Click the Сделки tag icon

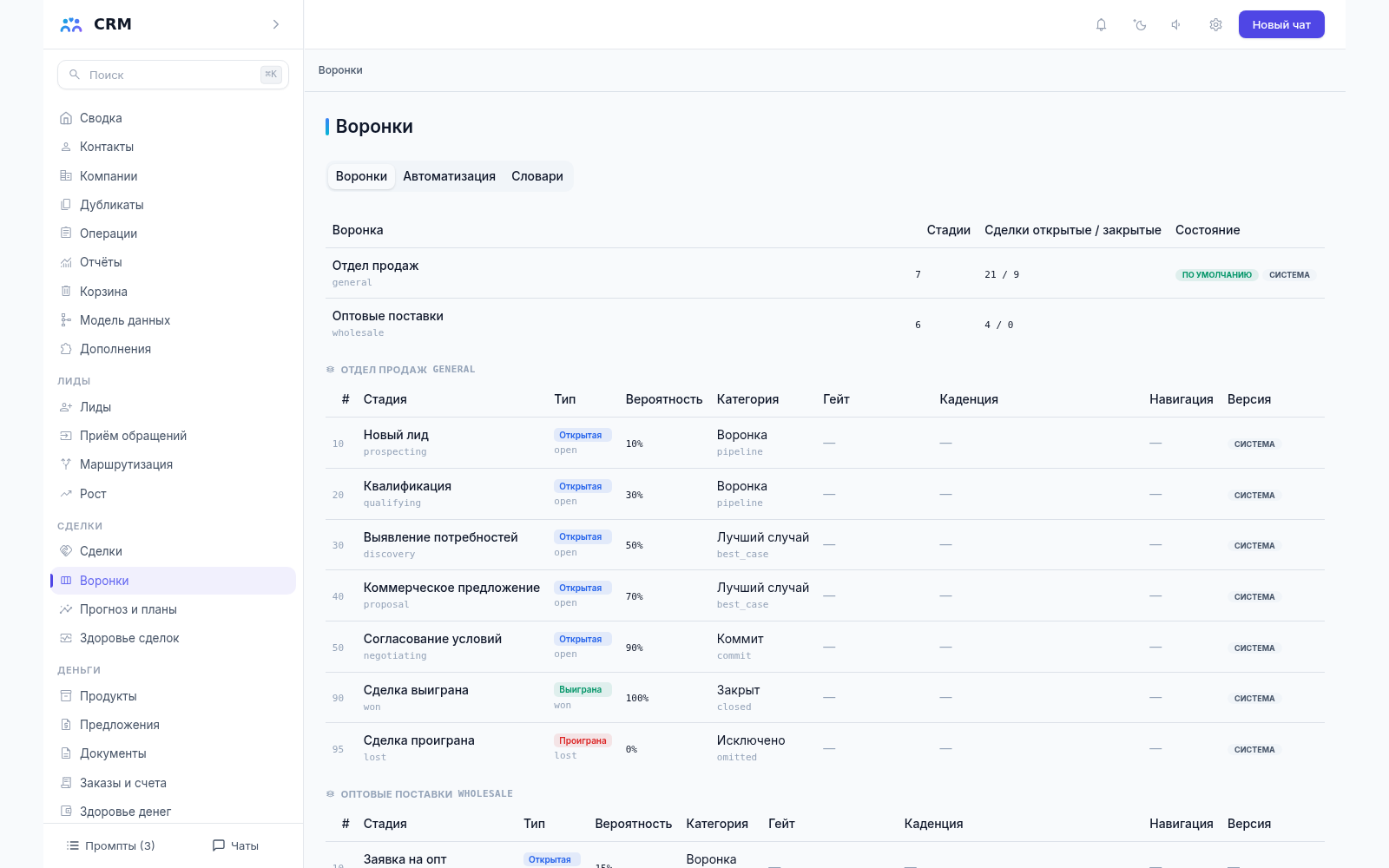66,551
